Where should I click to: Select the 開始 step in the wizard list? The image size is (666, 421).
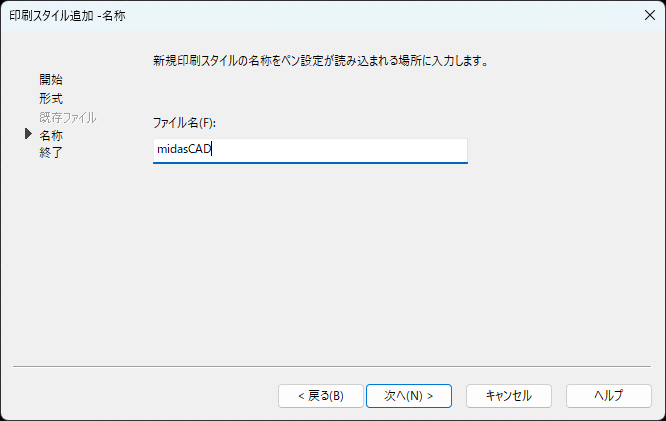51,80
